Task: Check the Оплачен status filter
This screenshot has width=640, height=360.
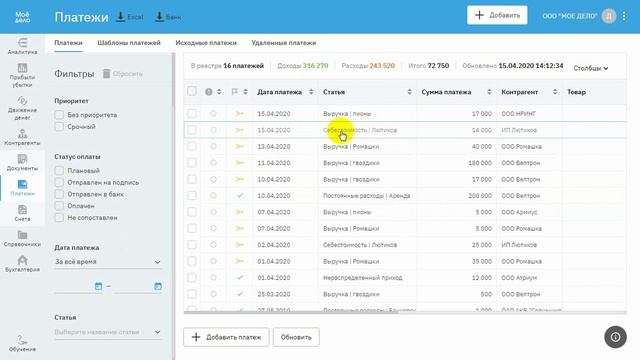Action: point(59,206)
